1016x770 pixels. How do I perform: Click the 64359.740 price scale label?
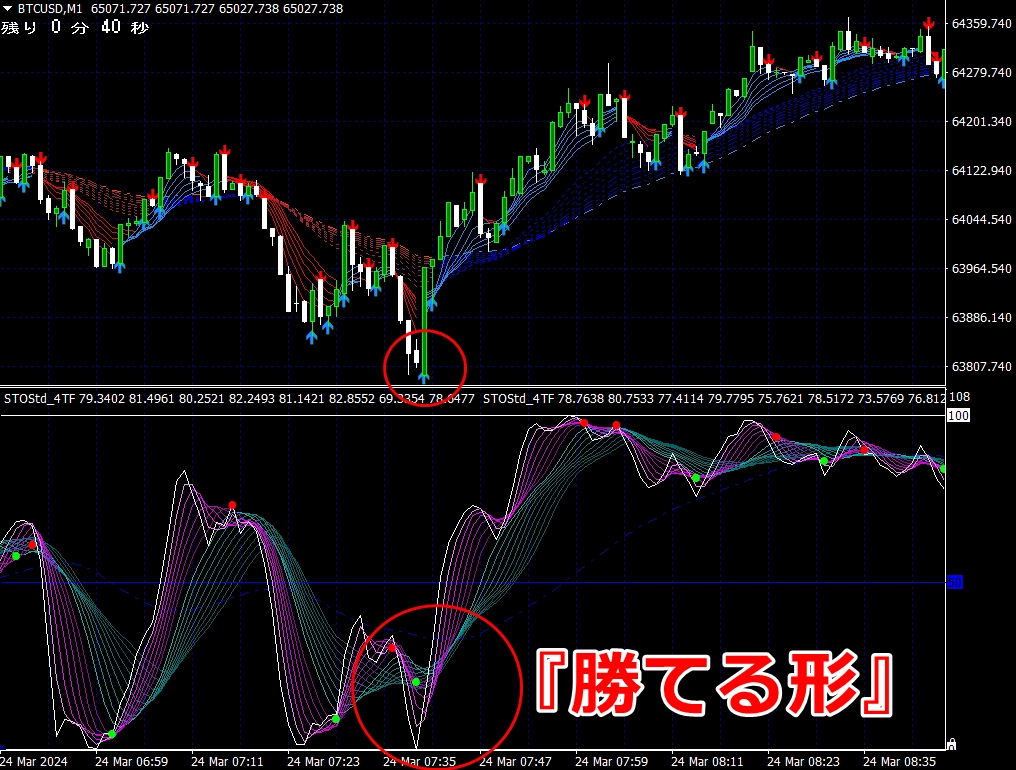[x=981, y=23]
